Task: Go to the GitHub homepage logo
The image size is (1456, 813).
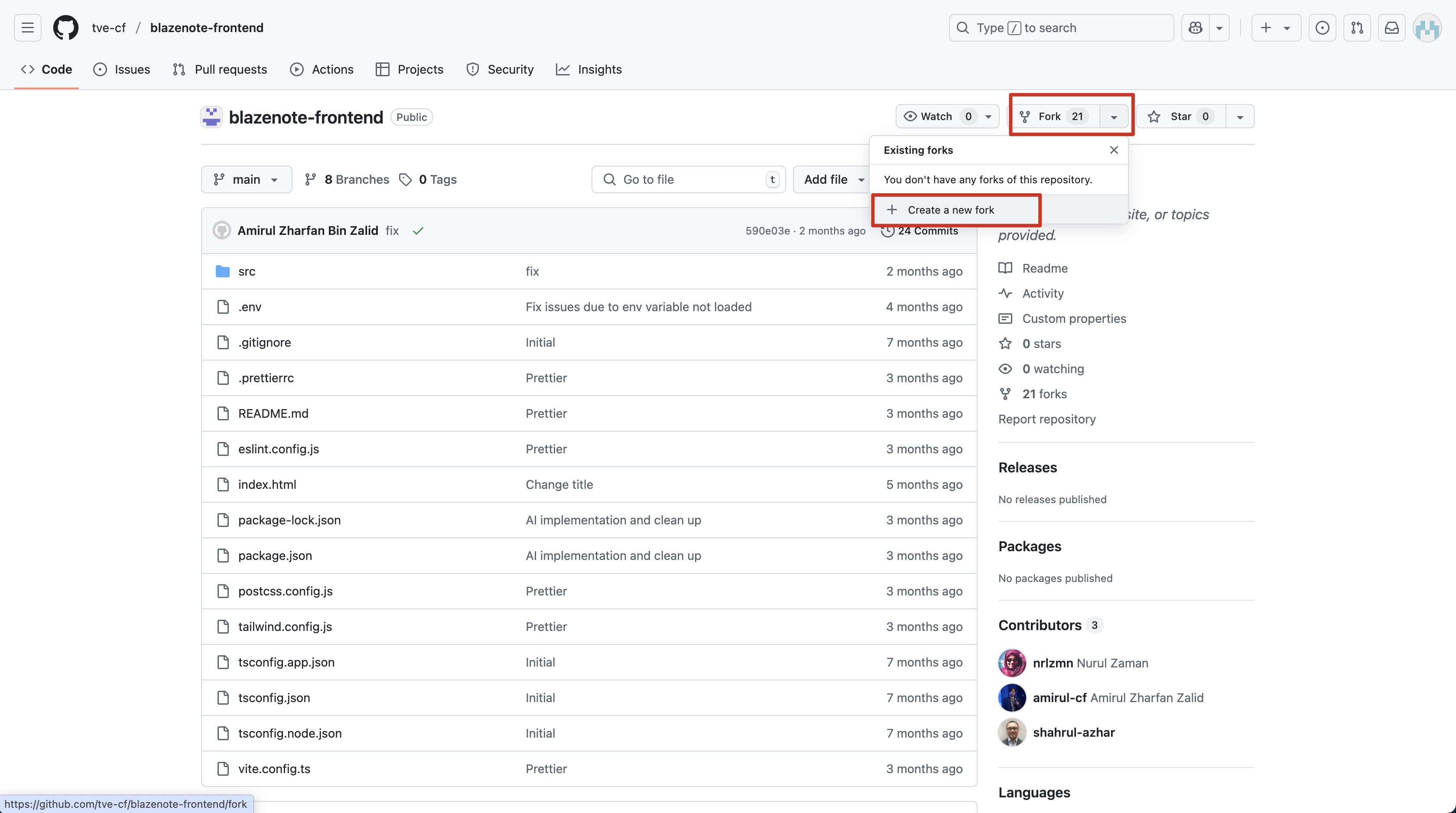Action: [x=65, y=28]
